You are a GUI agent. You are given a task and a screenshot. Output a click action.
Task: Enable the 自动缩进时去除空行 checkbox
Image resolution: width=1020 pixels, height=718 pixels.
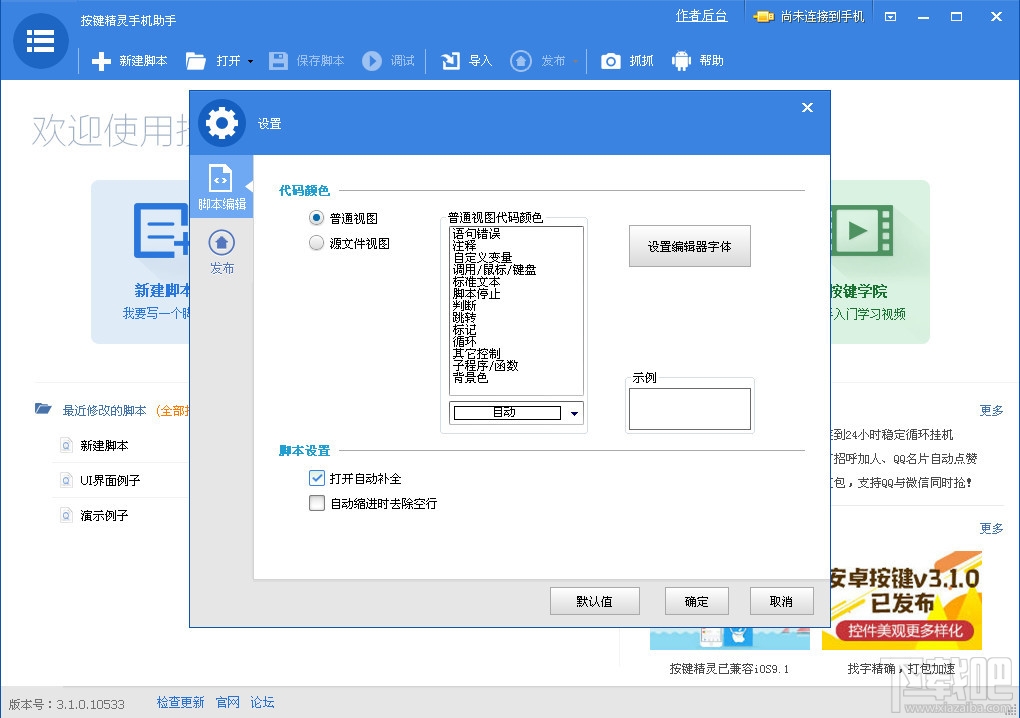click(316, 503)
